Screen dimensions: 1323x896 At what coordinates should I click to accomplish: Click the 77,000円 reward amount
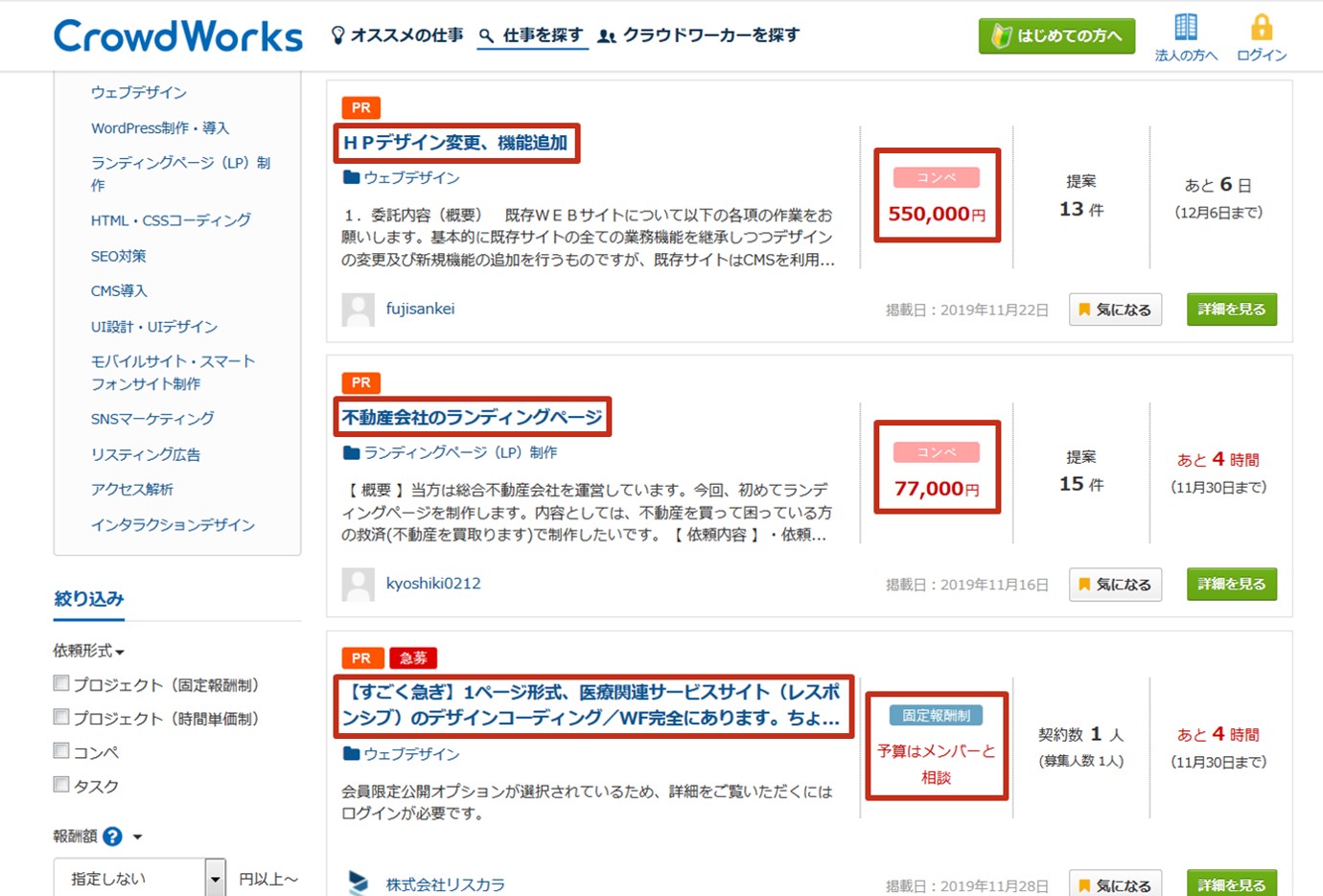point(937,489)
